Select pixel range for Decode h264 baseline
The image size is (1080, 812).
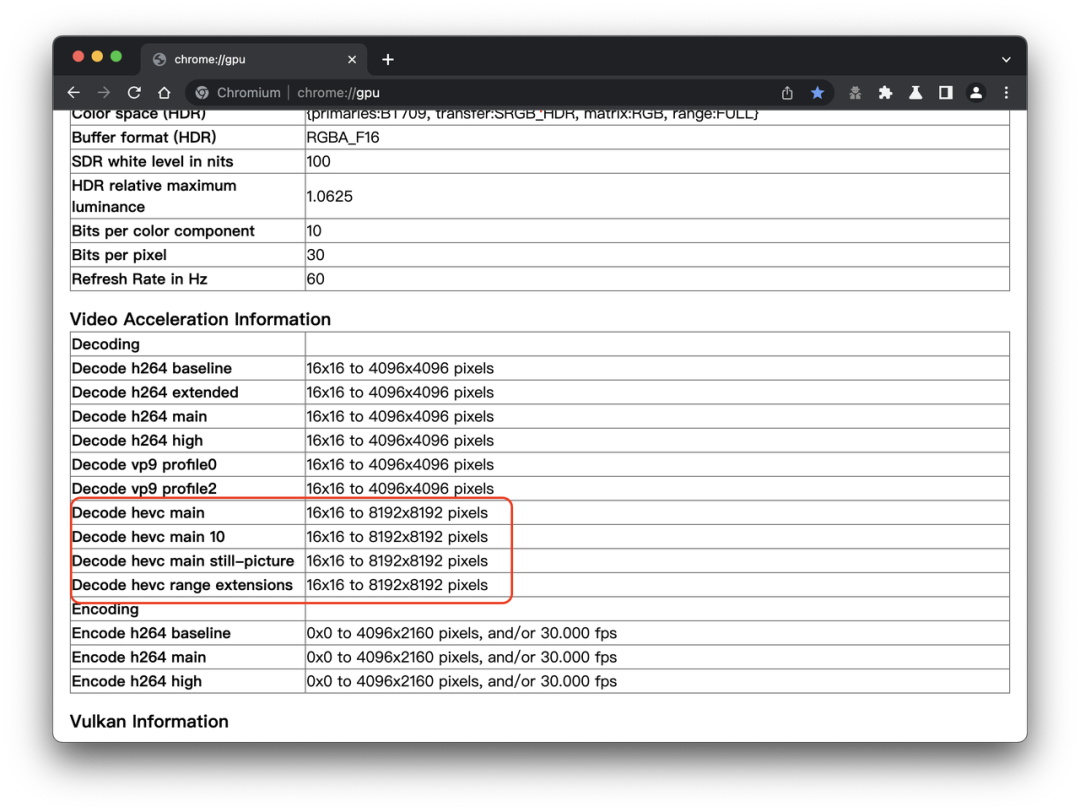pyautogui.click(x=399, y=368)
